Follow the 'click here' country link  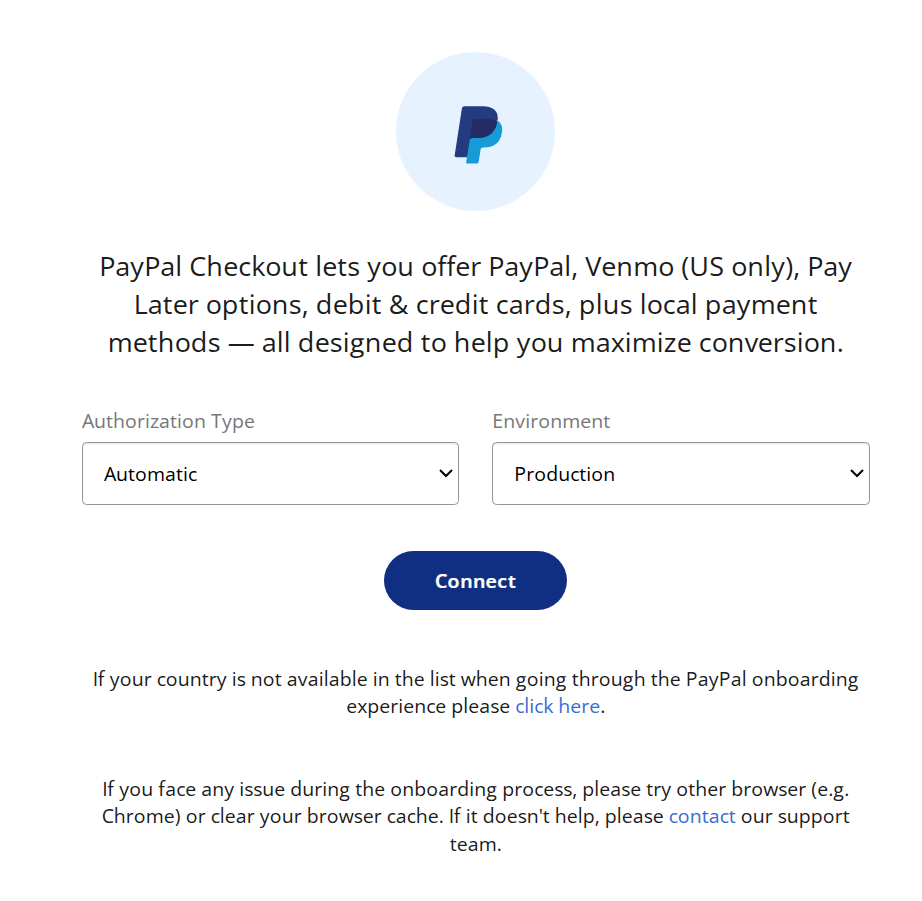point(557,706)
